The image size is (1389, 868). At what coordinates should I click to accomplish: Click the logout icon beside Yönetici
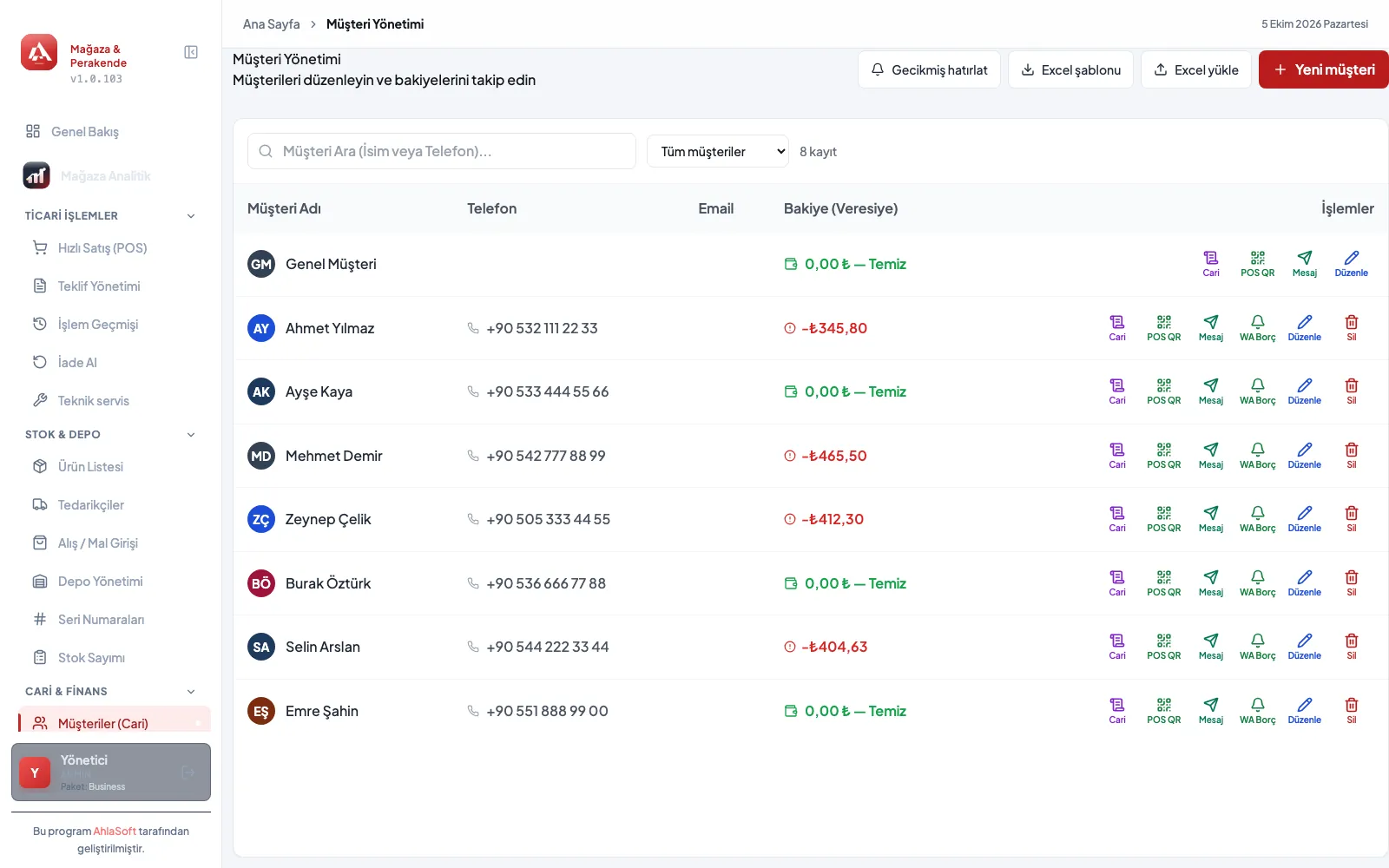point(188,772)
